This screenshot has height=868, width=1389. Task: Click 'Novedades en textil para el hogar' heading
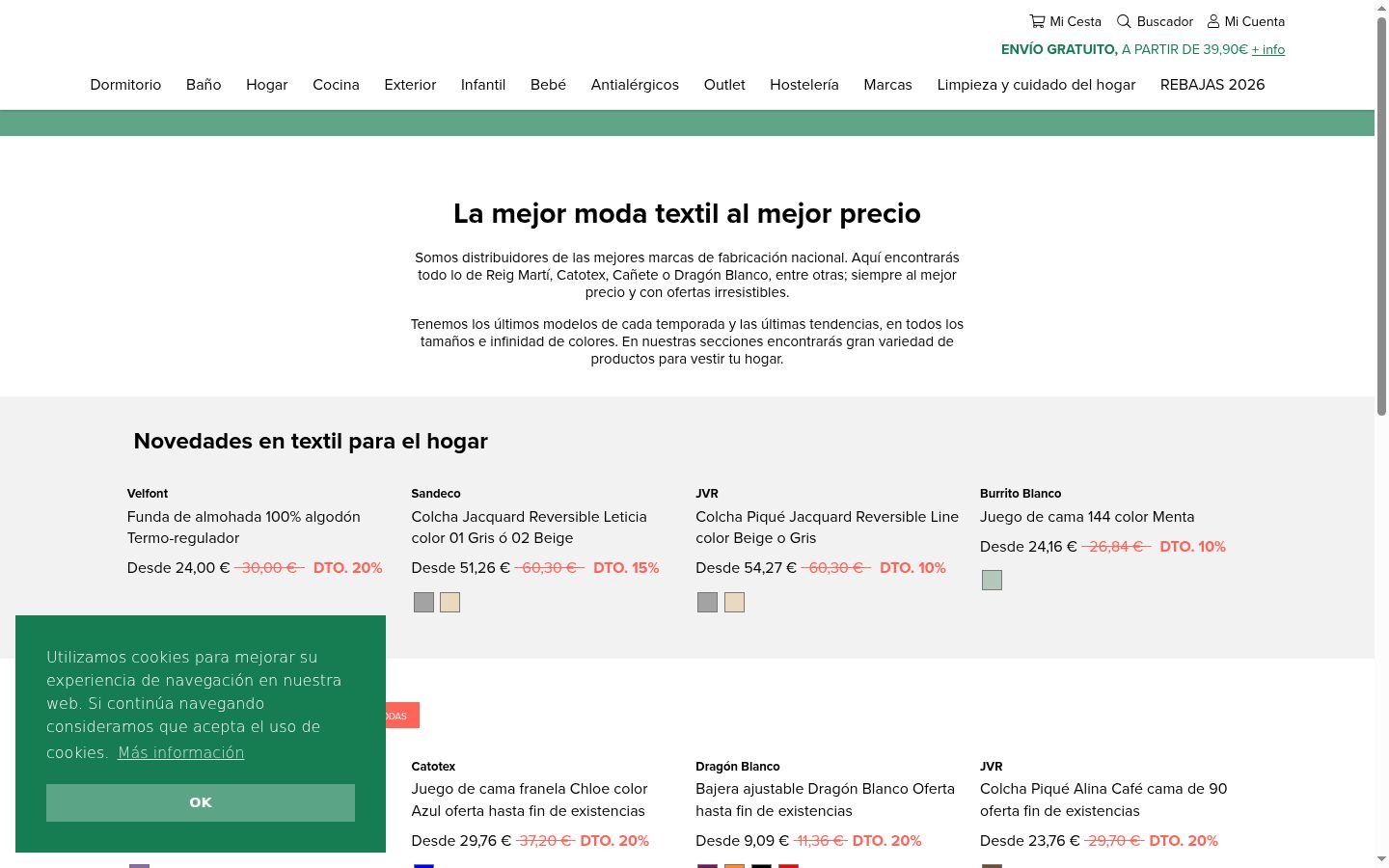311,441
